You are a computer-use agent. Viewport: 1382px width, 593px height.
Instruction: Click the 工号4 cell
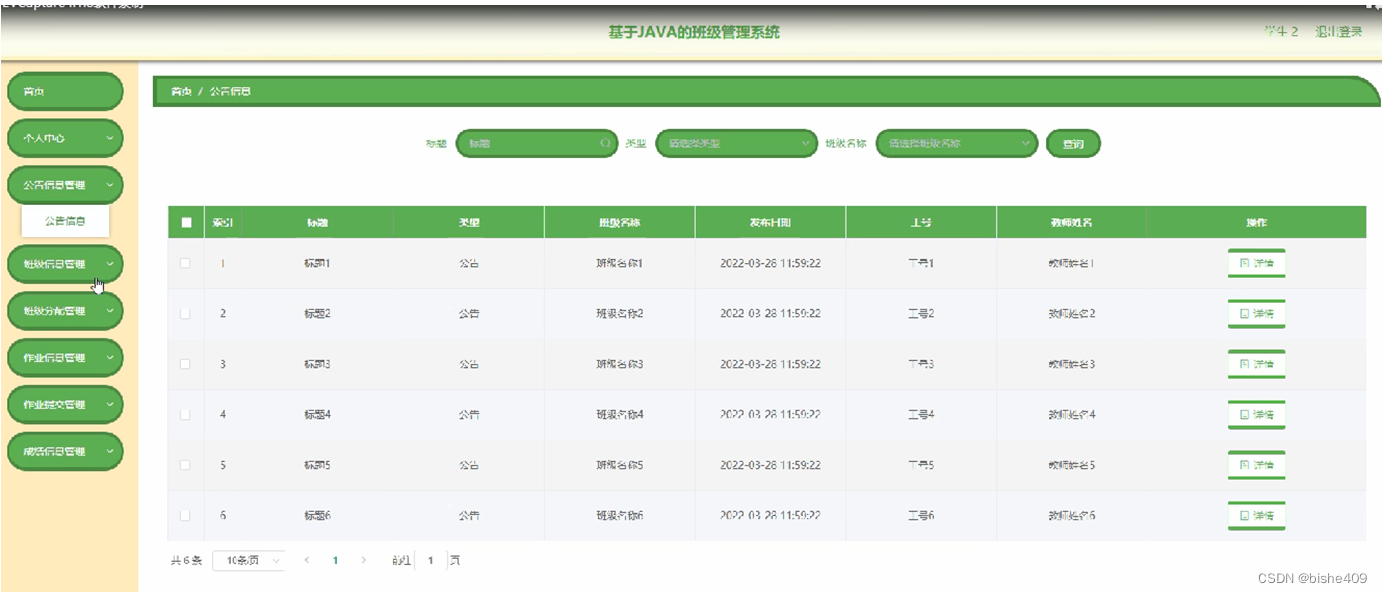(921, 414)
